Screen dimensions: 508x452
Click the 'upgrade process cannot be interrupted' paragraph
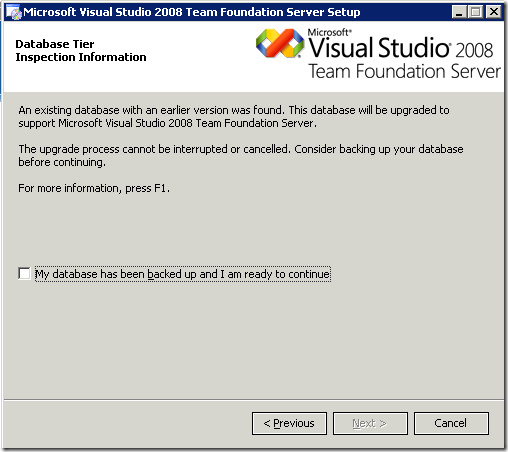[241, 156]
